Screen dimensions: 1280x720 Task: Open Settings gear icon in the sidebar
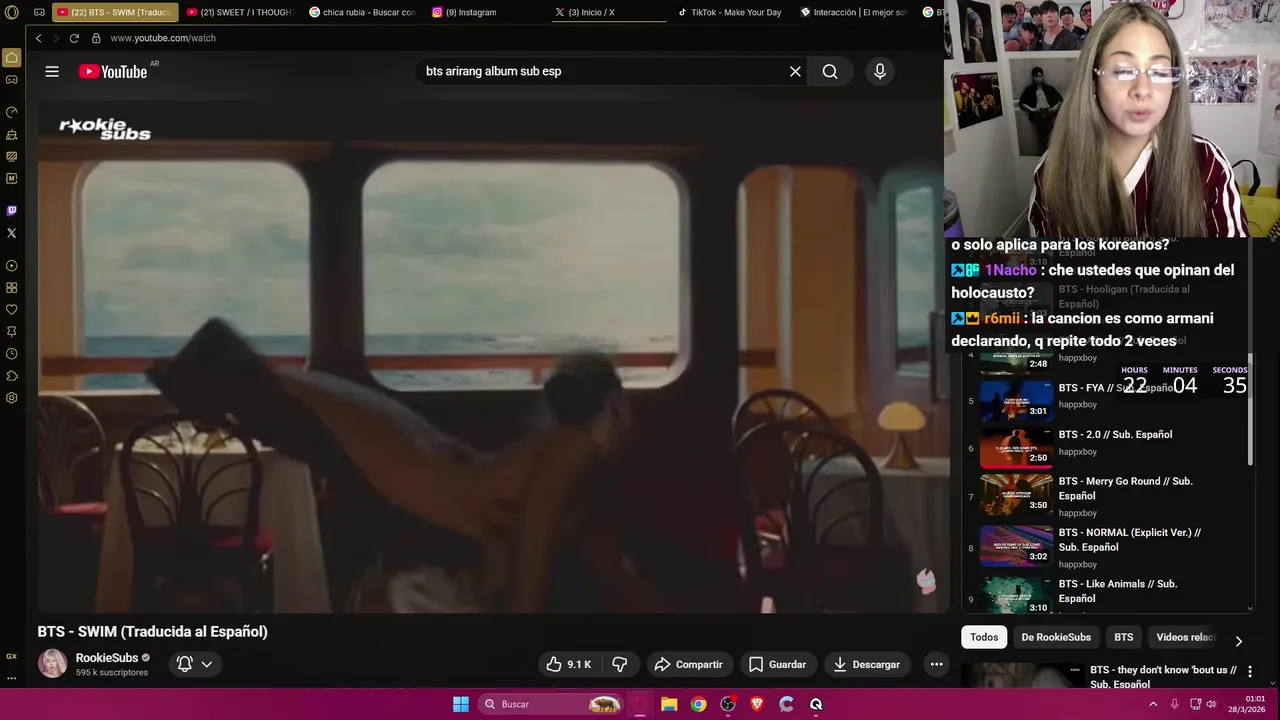click(x=12, y=398)
